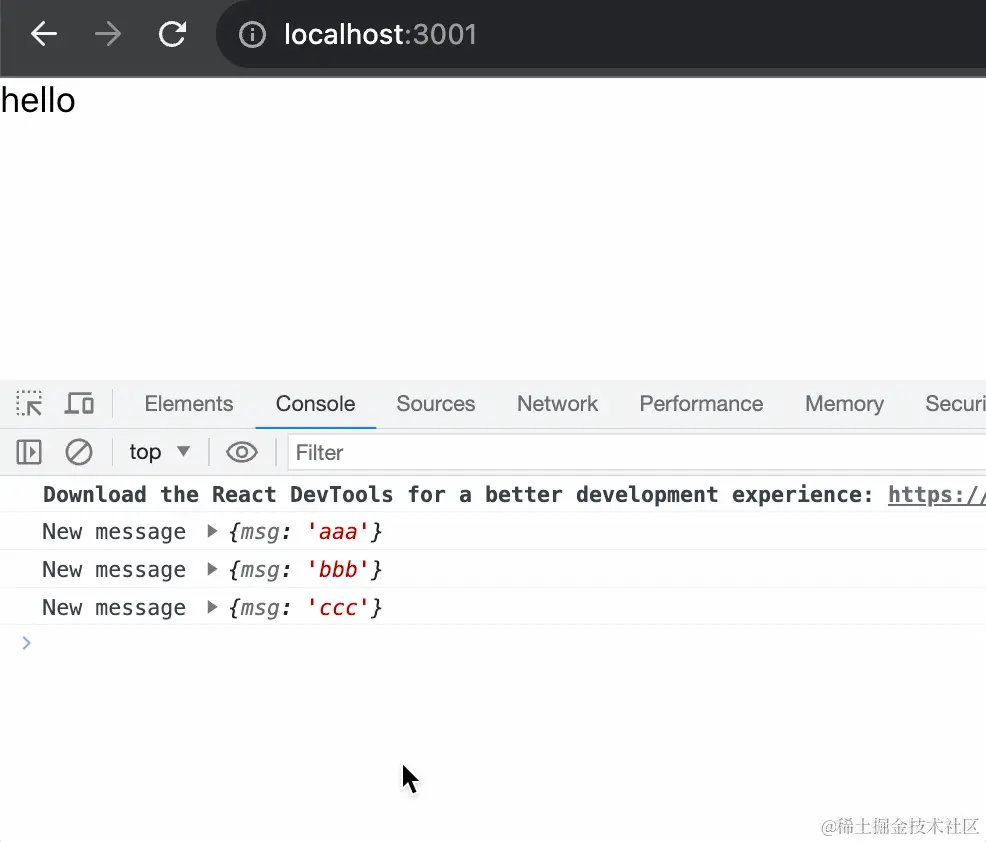Image resolution: width=986 pixels, height=842 pixels.
Task: Open the Network tab
Action: point(557,404)
